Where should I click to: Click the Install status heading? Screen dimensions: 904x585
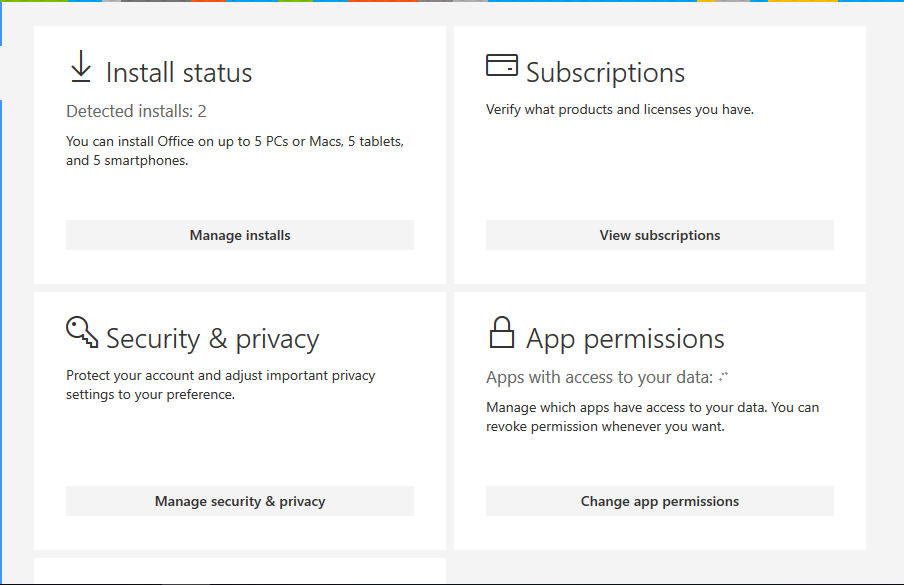click(179, 73)
